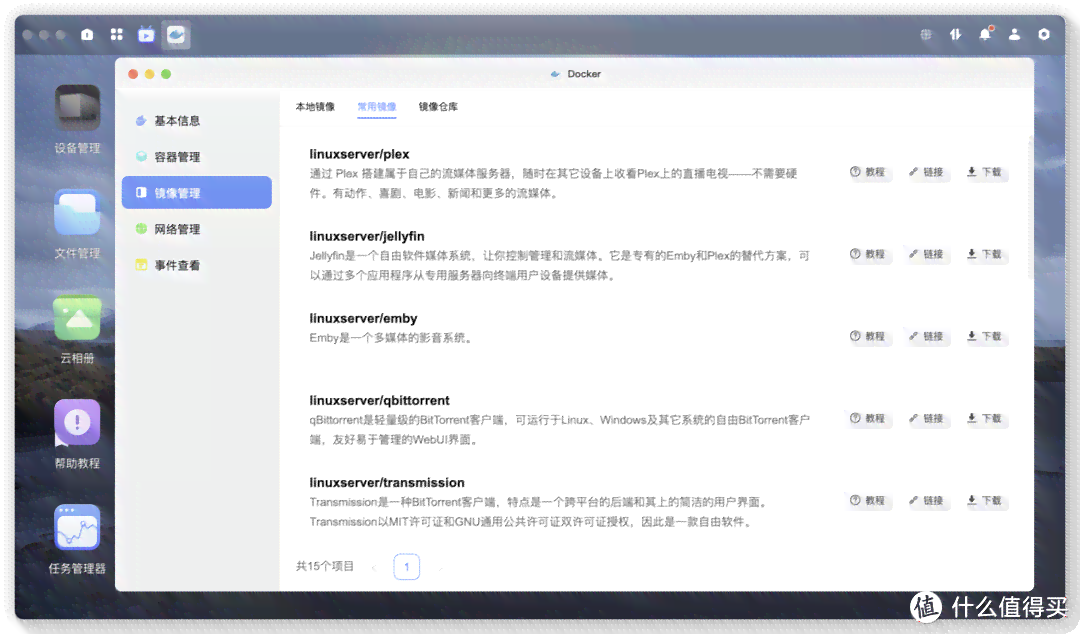Open 网络管理 in Docker sidebar
Screen dimensions: 1080x634
point(197,229)
